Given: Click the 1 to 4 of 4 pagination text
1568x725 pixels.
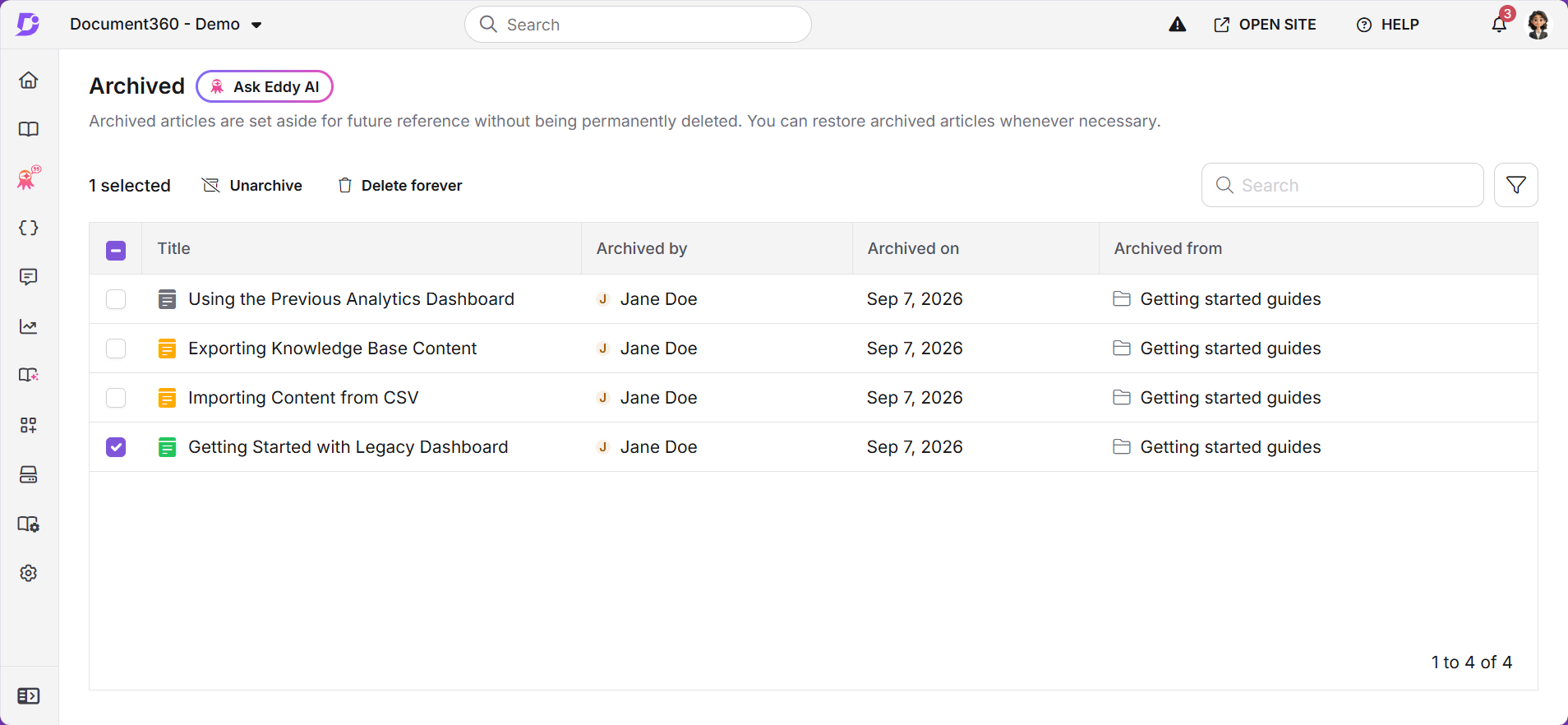Looking at the screenshot, I should [x=1472, y=663].
